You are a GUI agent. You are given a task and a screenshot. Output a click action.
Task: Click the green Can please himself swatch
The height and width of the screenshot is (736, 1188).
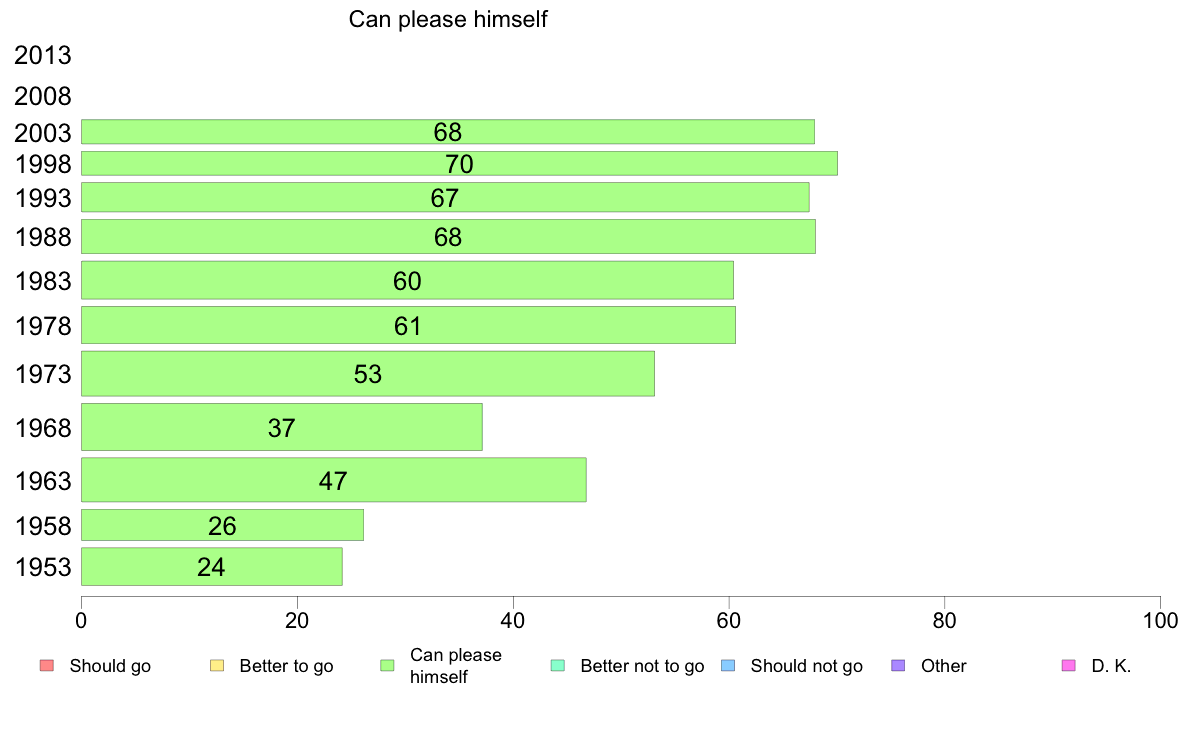[x=387, y=666]
